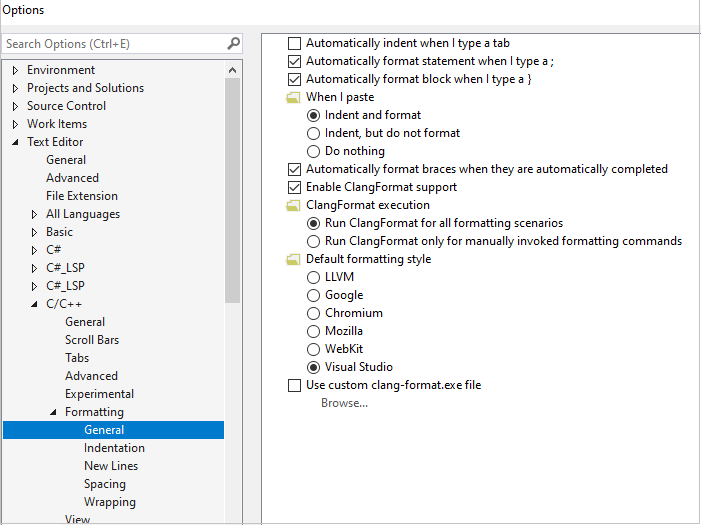Toggle Automatically format block when typing brace
The height and width of the screenshot is (525, 701).
click(294, 79)
